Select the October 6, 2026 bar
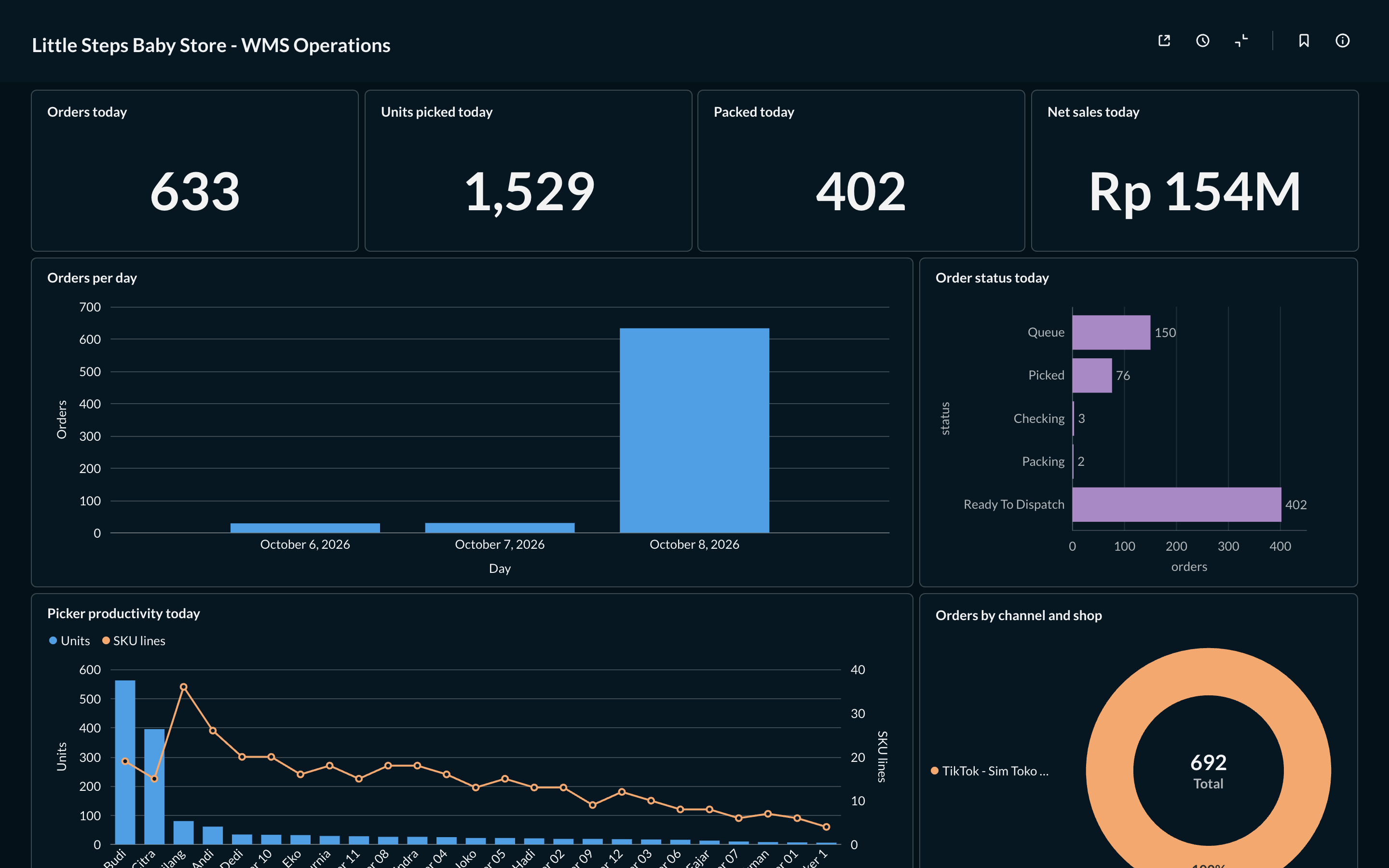 pyautogui.click(x=305, y=528)
